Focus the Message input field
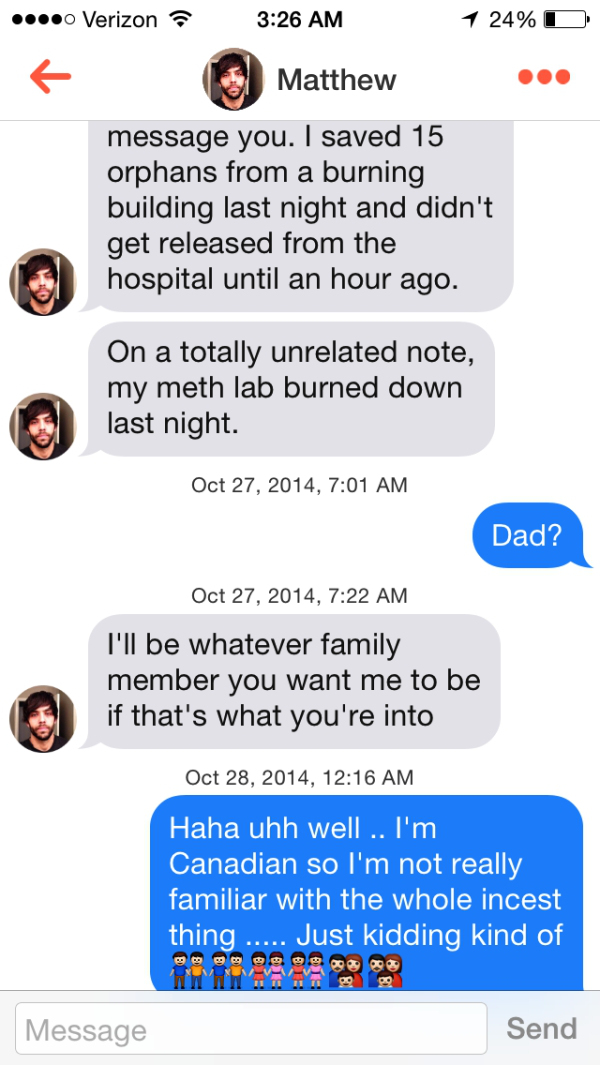This screenshot has height=1065, width=600. tap(250, 1030)
